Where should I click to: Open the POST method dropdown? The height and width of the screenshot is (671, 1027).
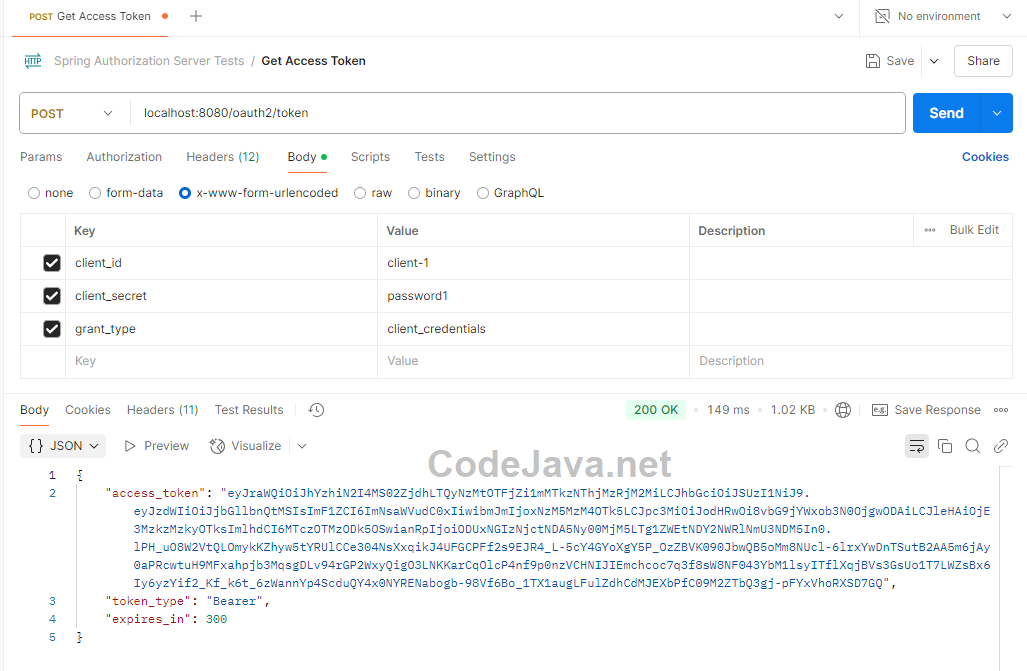point(71,113)
